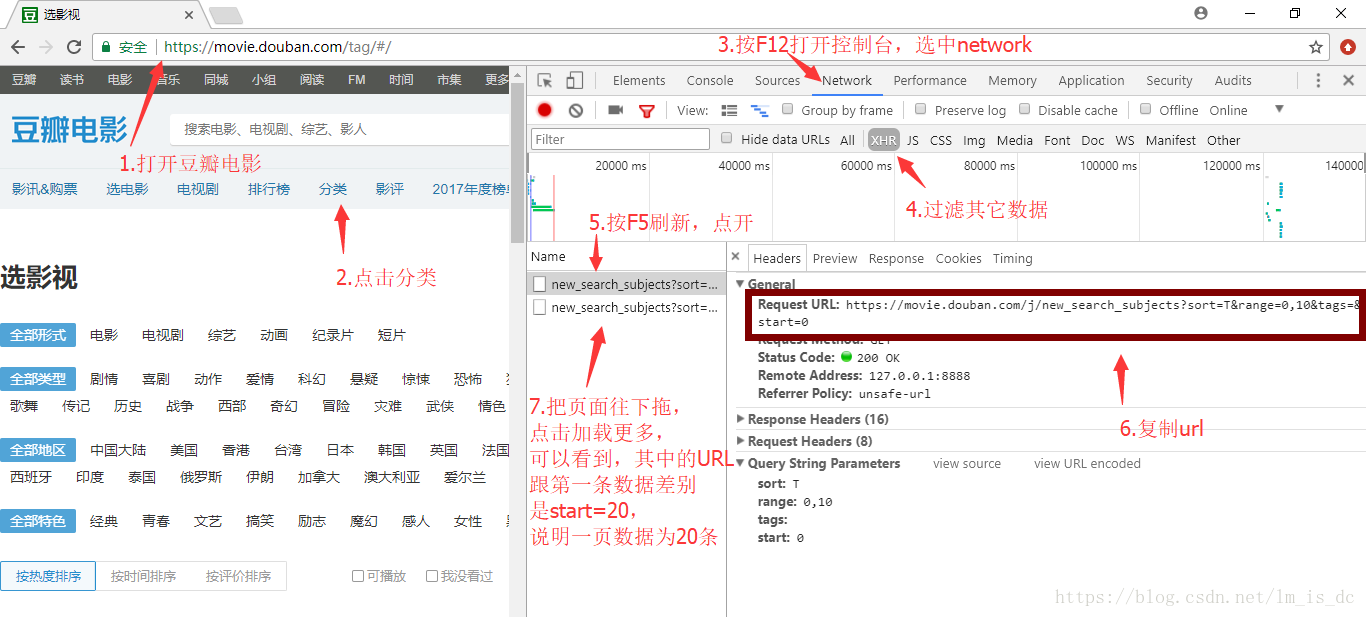Open the Chrome user profile icon

[x=1201, y=13]
